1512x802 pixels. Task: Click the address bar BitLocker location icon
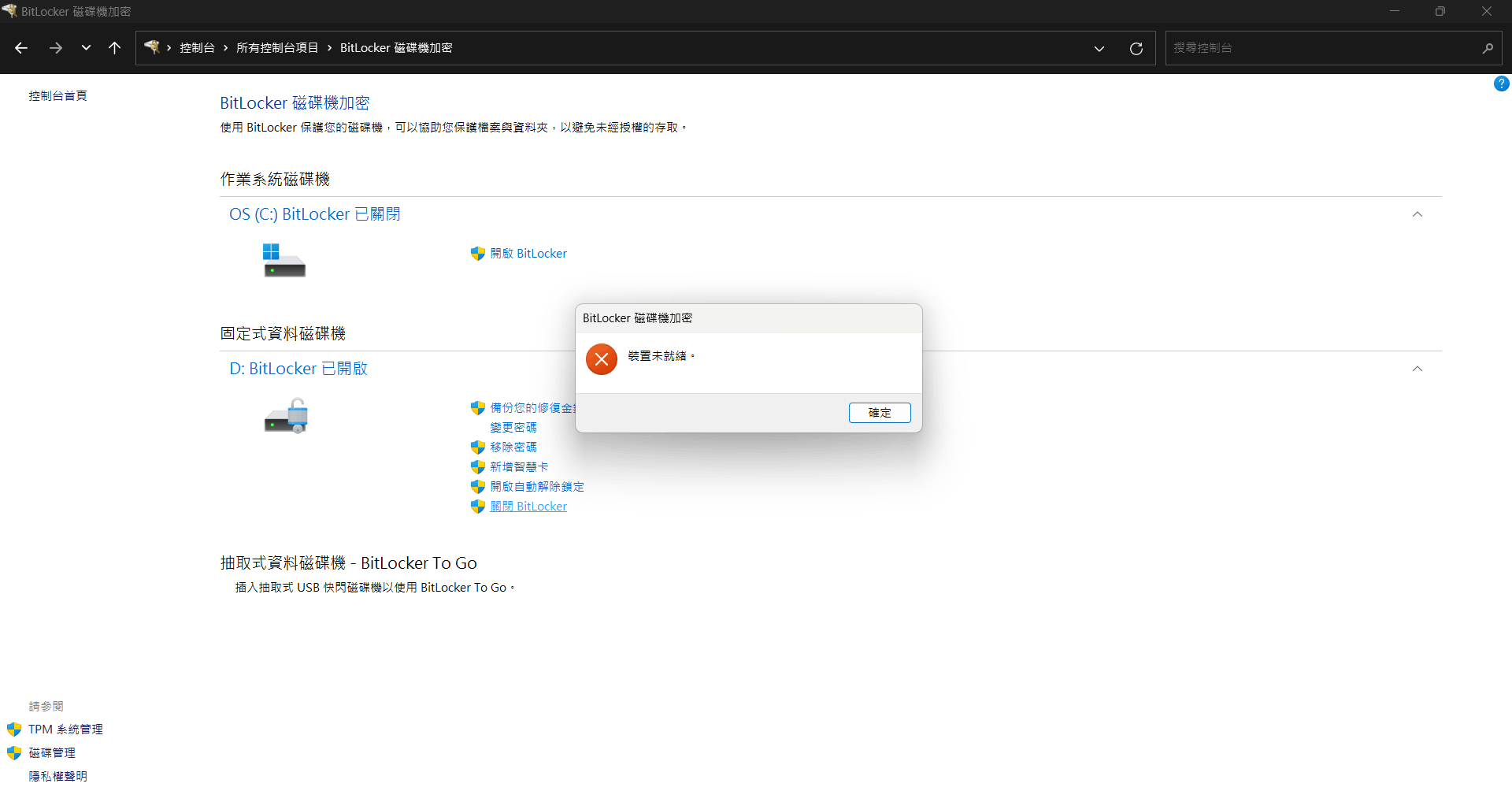[x=152, y=47]
